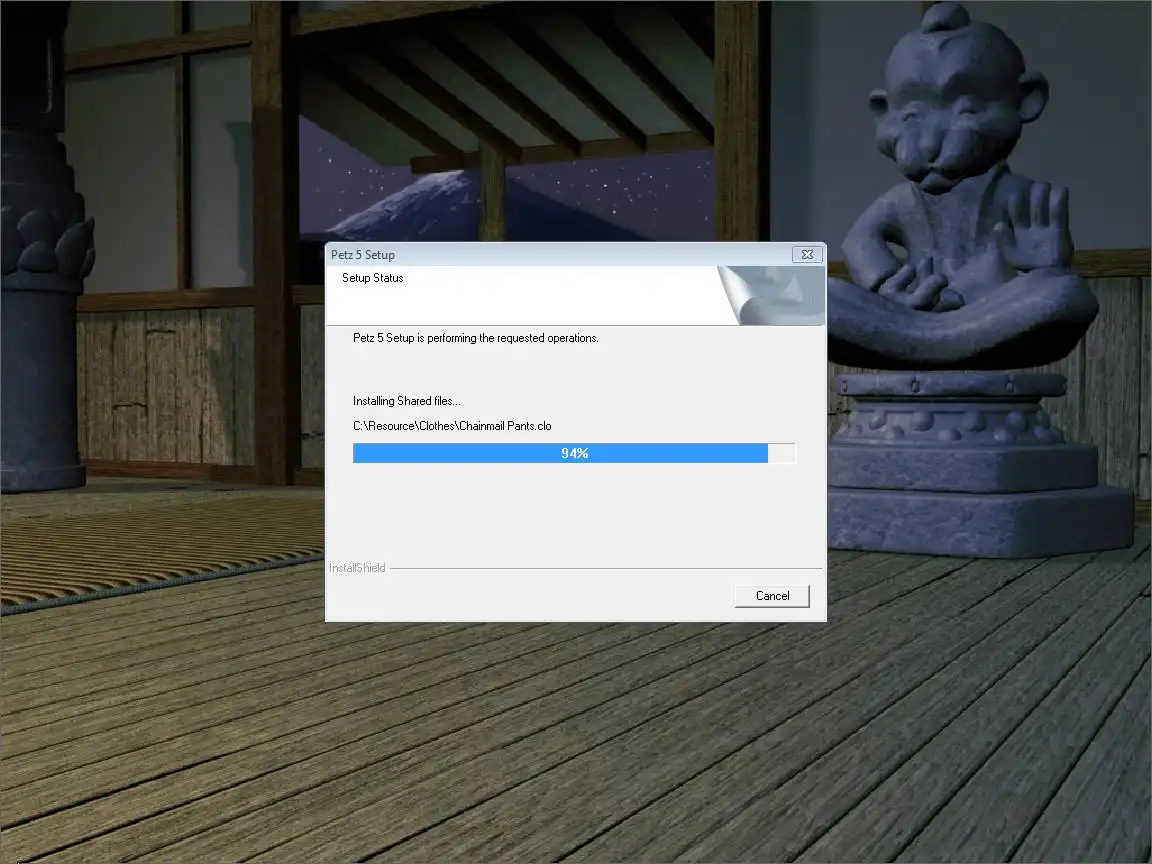Click the InstallShield label

(x=357, y=568)
